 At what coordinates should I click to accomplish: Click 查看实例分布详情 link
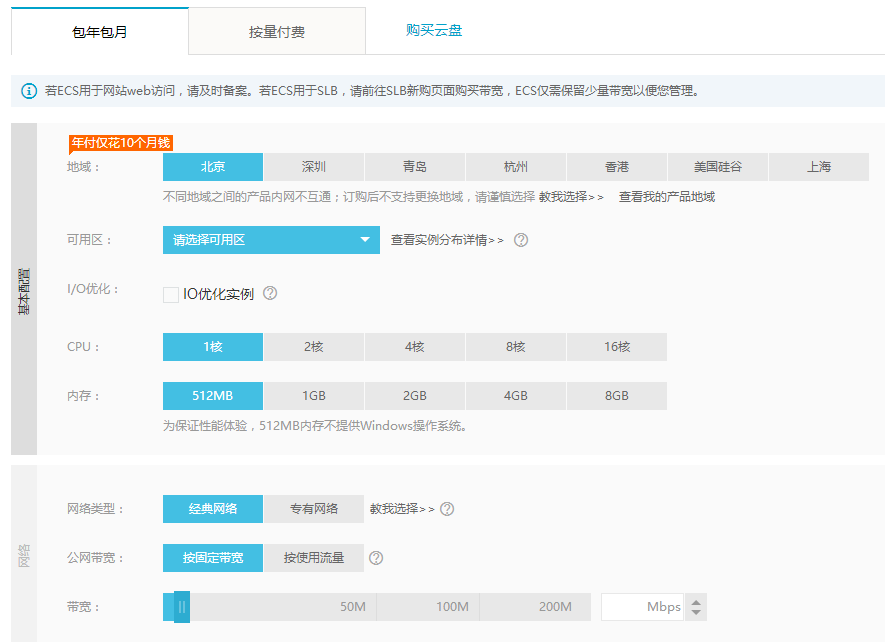[x=447, y=240]
